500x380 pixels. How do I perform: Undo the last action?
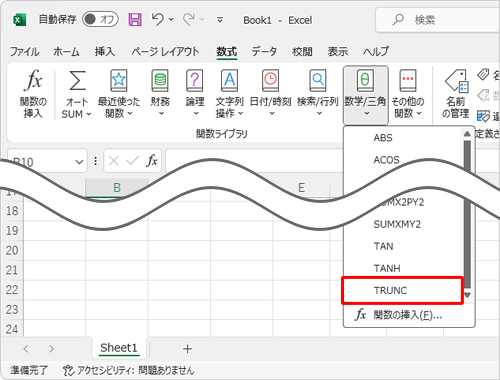click(x=157, y=19)
